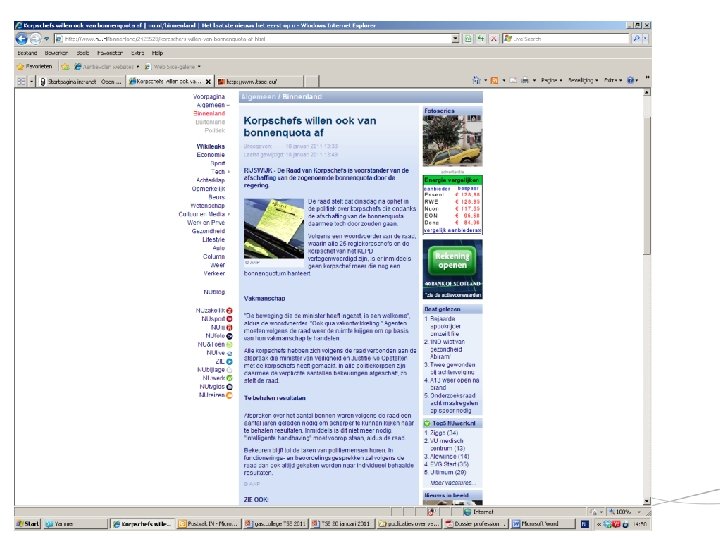This screenshot has width=720, height=540.
Task: Open the Postvak IN taskbar button
Action: pyautogui.click(x=208, y=523)
